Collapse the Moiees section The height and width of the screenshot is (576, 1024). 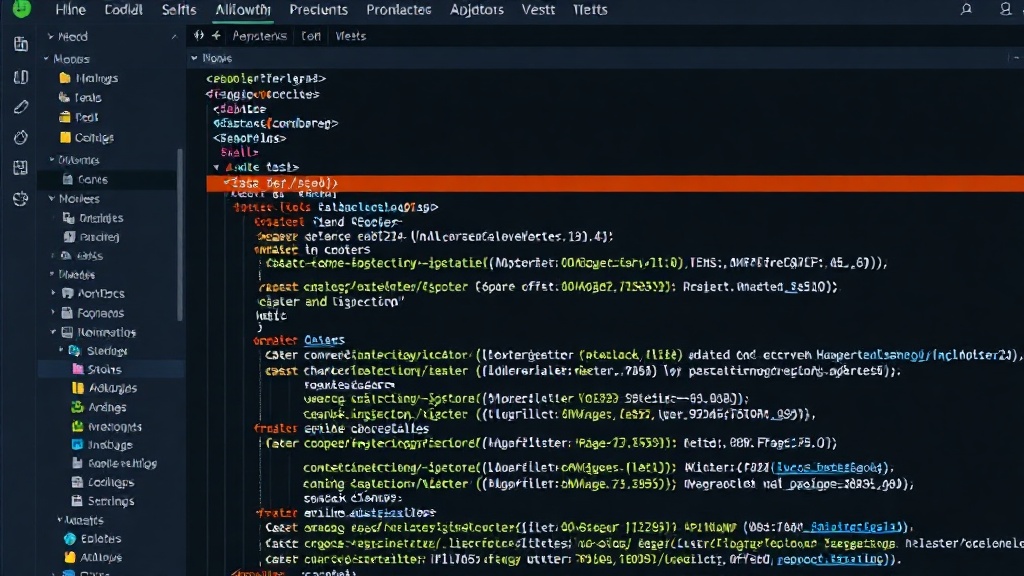[x=52, y=198]
